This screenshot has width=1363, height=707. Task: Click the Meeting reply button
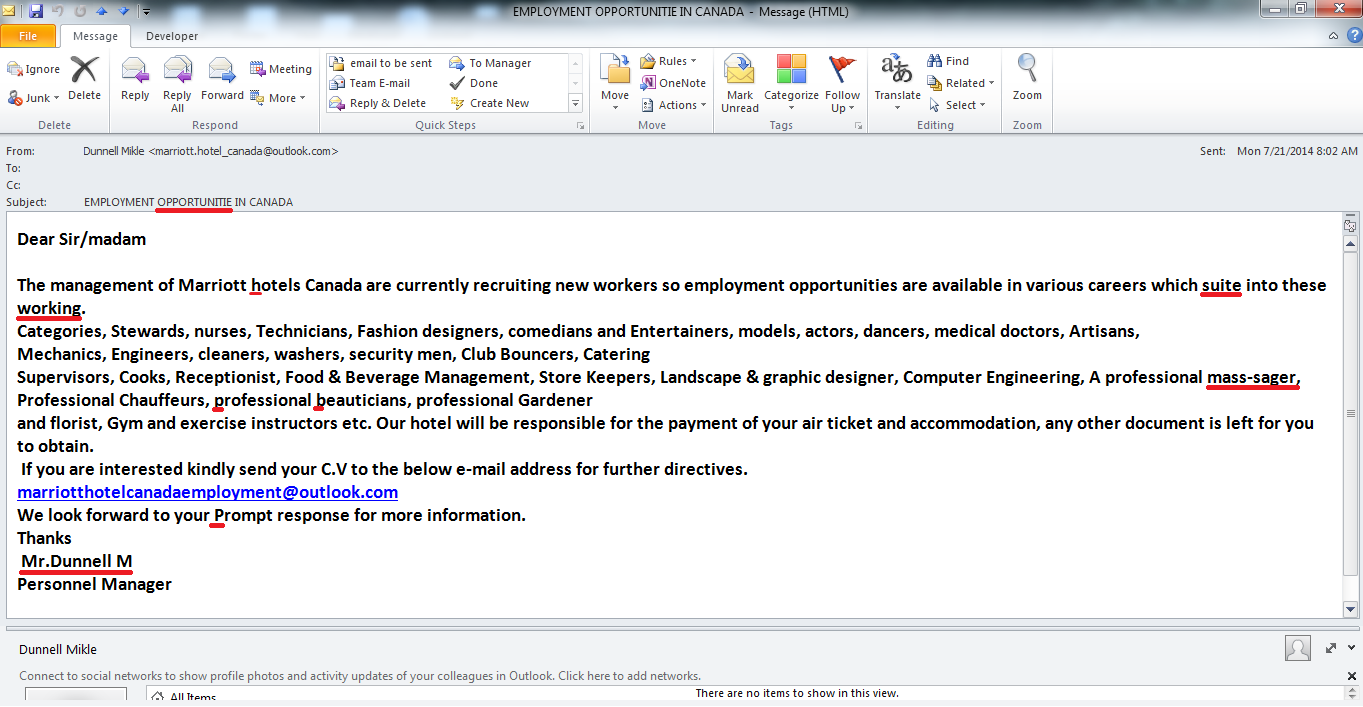(281, 69)
